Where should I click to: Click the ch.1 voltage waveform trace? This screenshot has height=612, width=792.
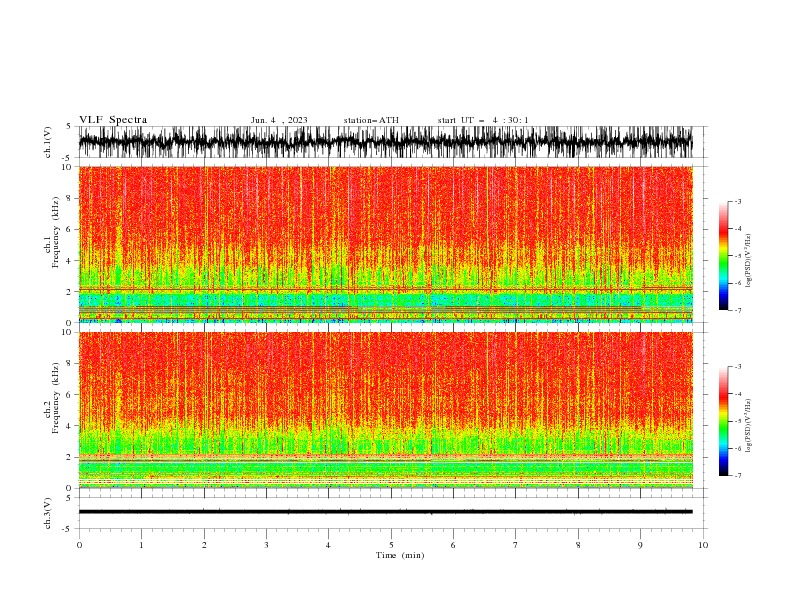click(x=385, y=142)
